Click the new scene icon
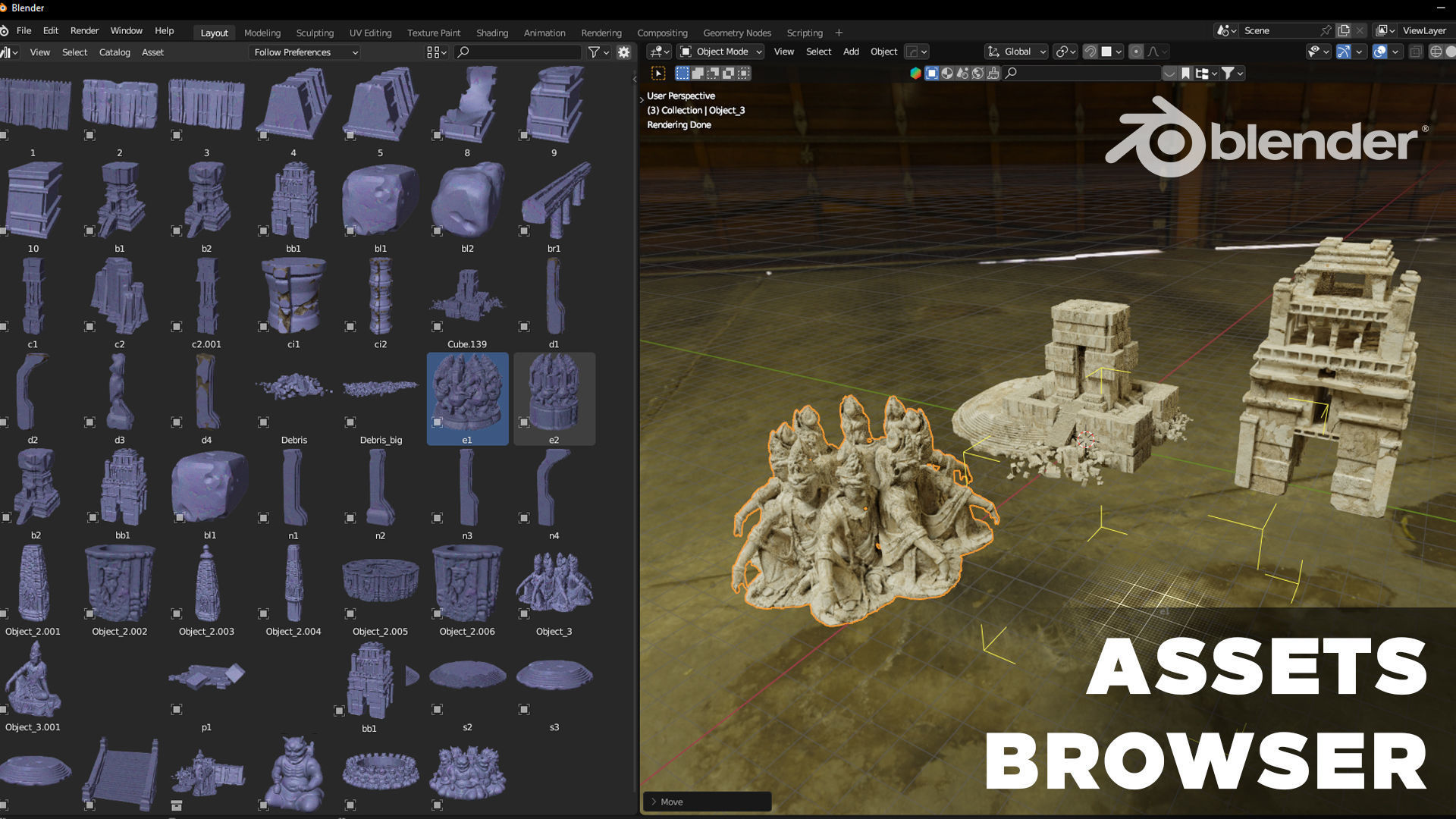Image resolution: width=1456 pixels, height=819 pixels. [1344, 30]
